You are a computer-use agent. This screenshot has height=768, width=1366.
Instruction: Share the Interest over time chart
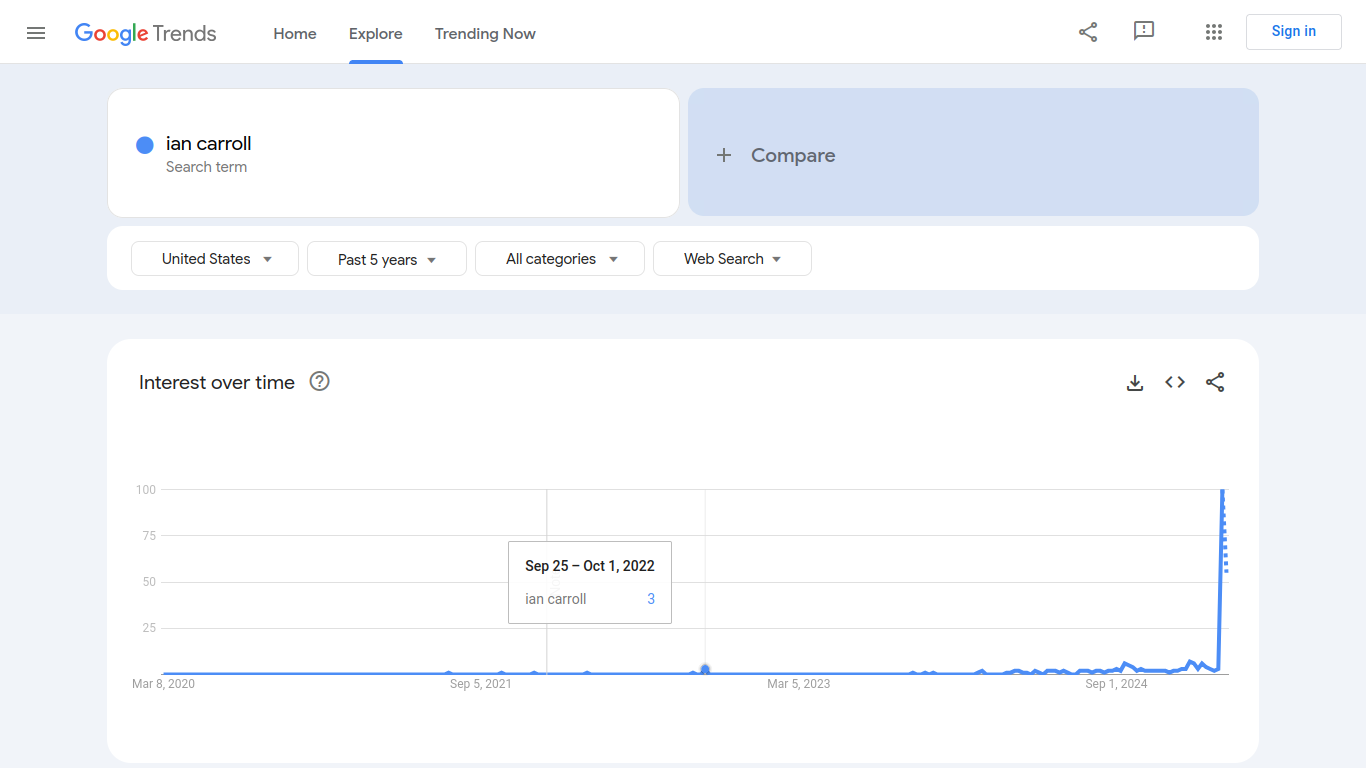[1215, 382]
